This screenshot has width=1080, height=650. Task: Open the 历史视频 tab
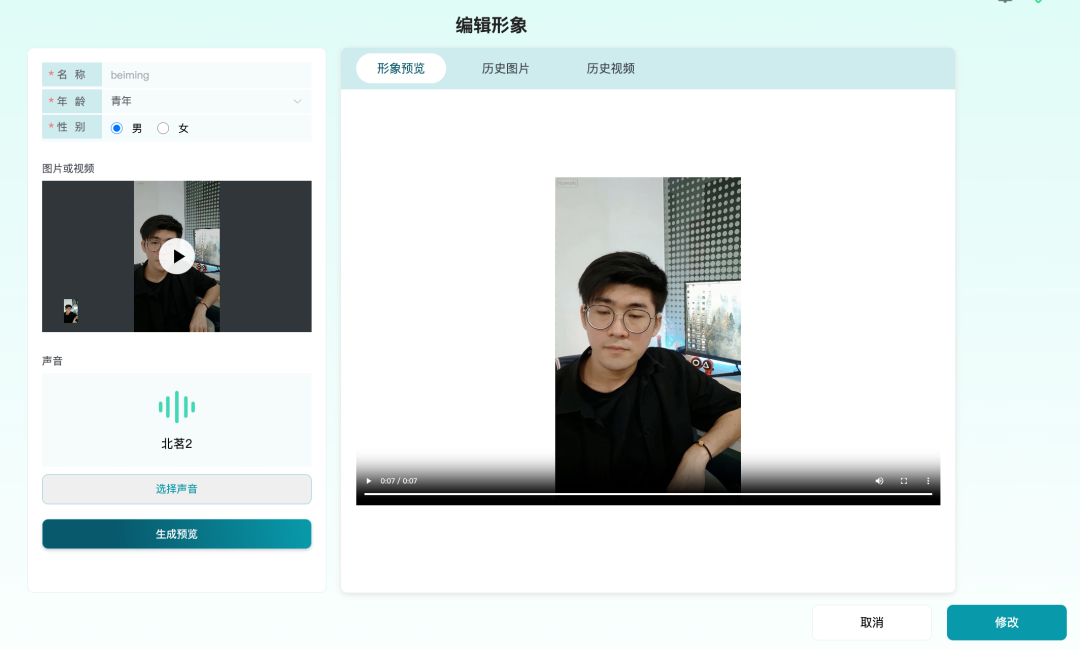[611, 69]
